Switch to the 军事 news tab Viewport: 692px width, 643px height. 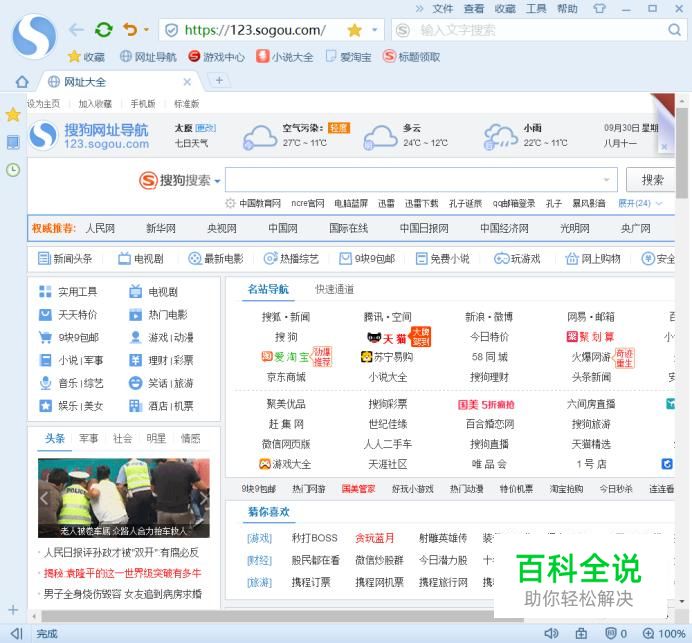(x=89, y=438)
